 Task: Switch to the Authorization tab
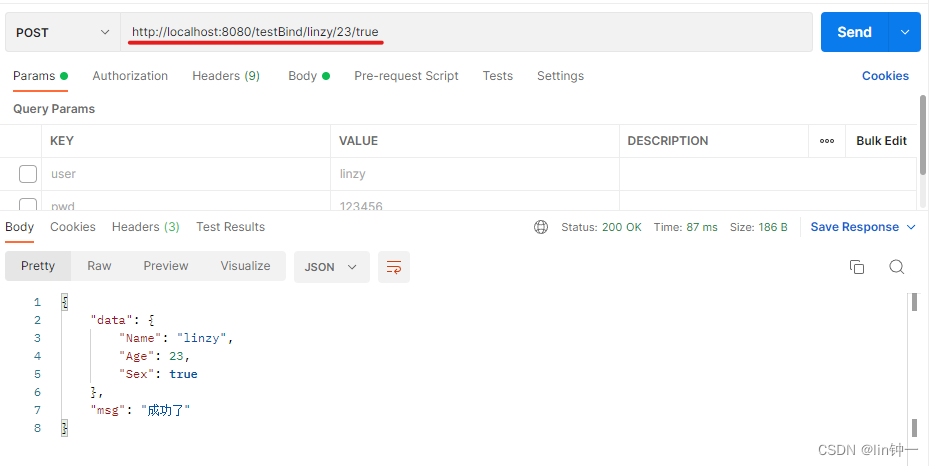tap(130, 76)
